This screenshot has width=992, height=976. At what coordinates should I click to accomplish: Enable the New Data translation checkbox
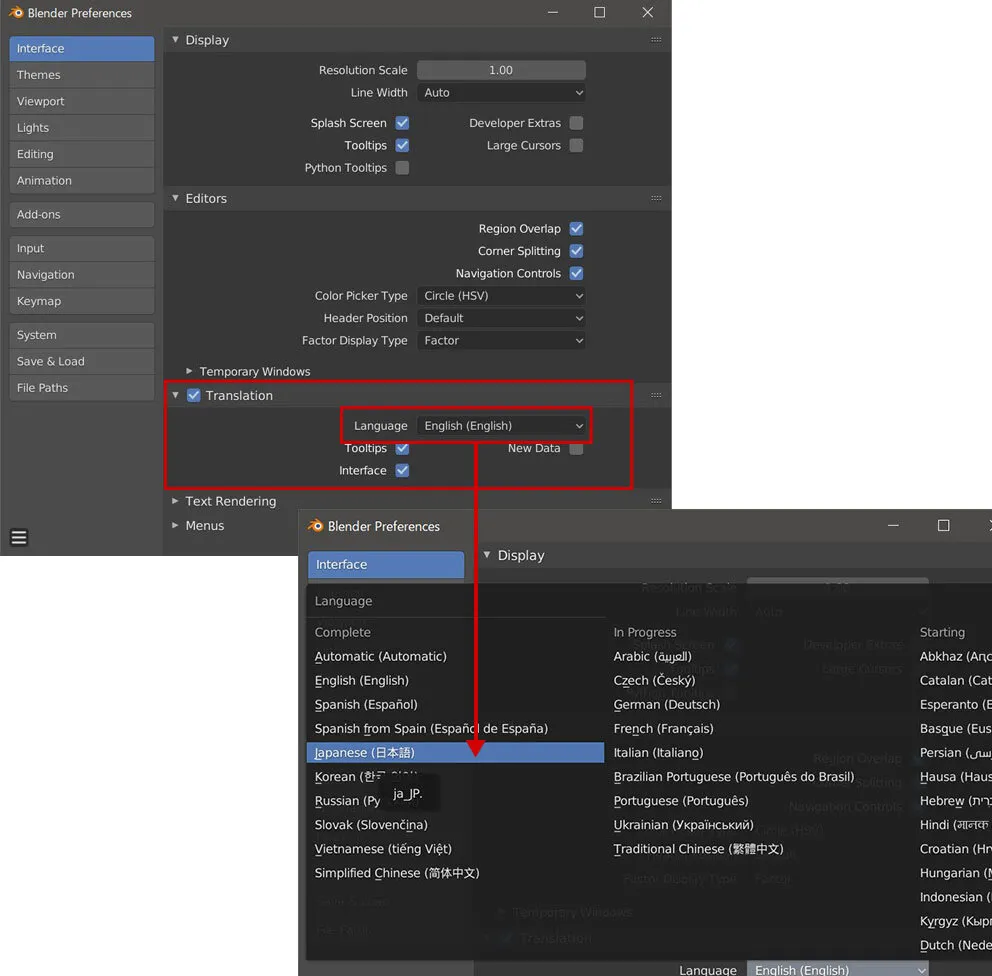tap(576, 448)
